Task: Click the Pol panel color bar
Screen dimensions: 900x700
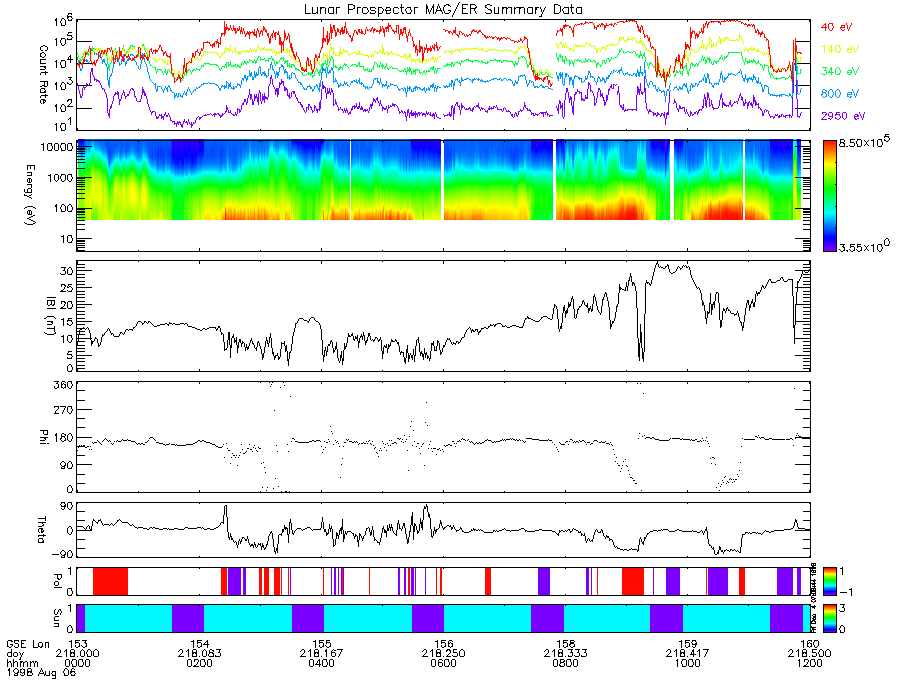Action: pos(829,581)
